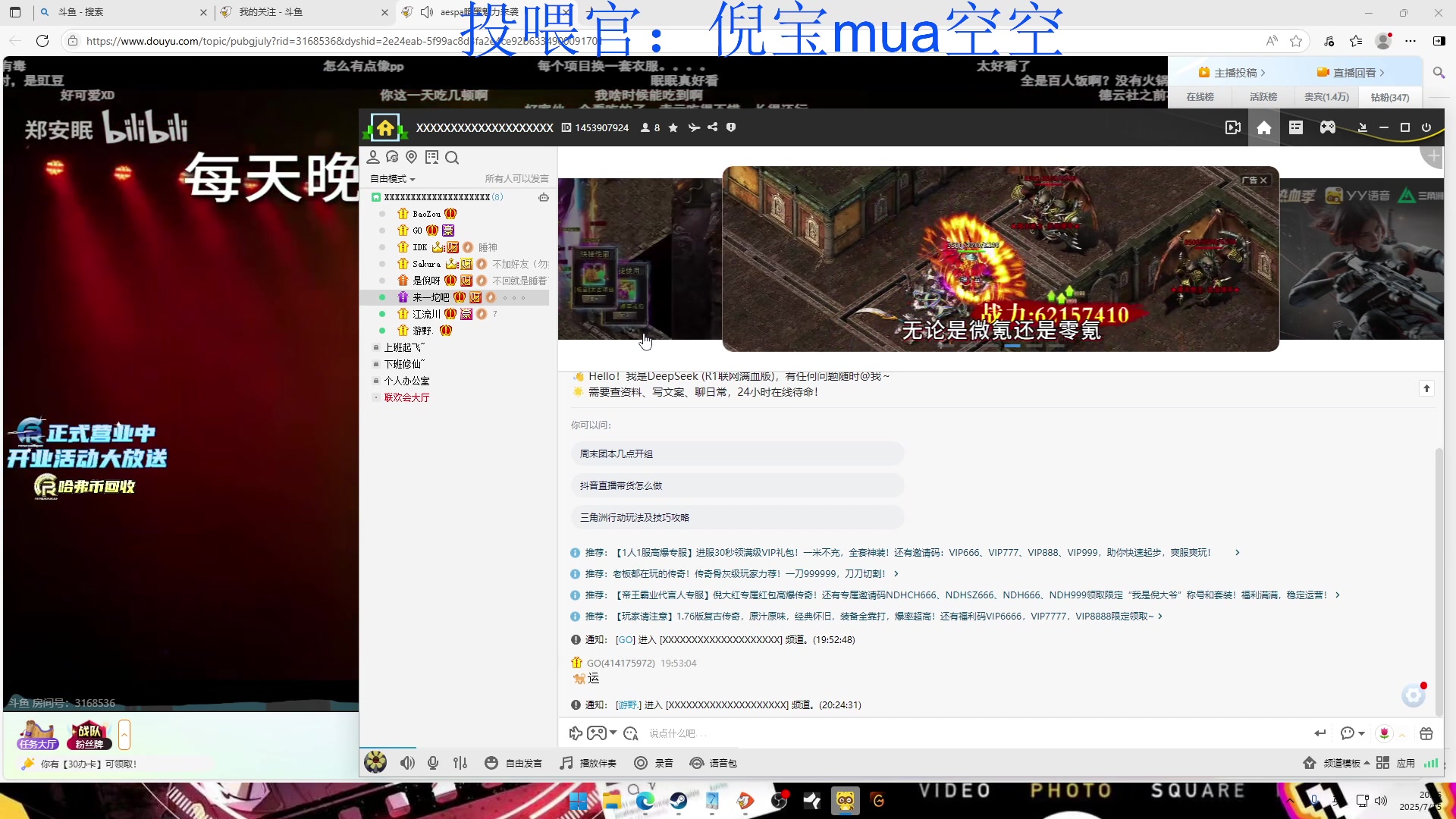
Task: Open the 应用 apps grid
Action: click(x=1395, y=763)
